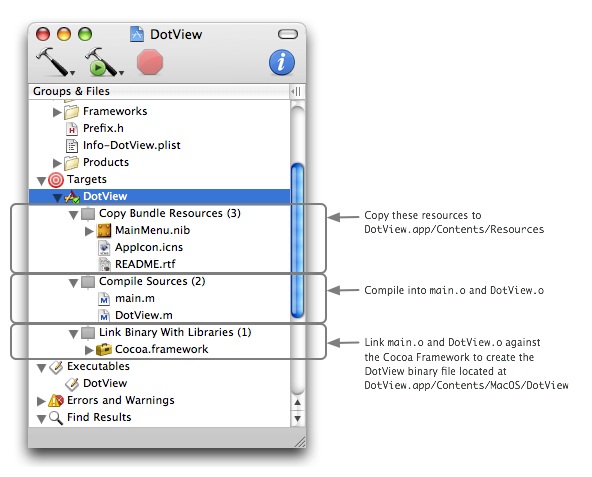The width and height of the screenshot is (592, 477).
Task: Click the Errors and Warnings icon
Action: [56, 400]
